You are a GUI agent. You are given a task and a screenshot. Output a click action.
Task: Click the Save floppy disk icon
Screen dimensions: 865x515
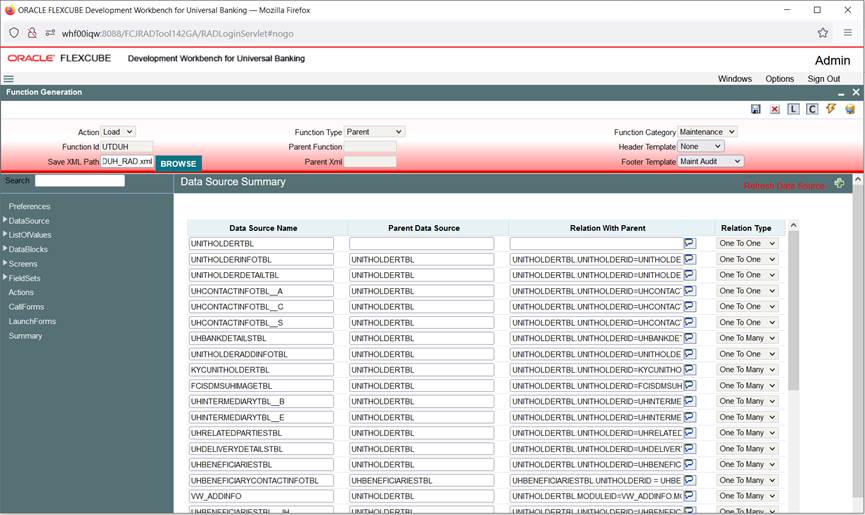(x=756, y=109)
